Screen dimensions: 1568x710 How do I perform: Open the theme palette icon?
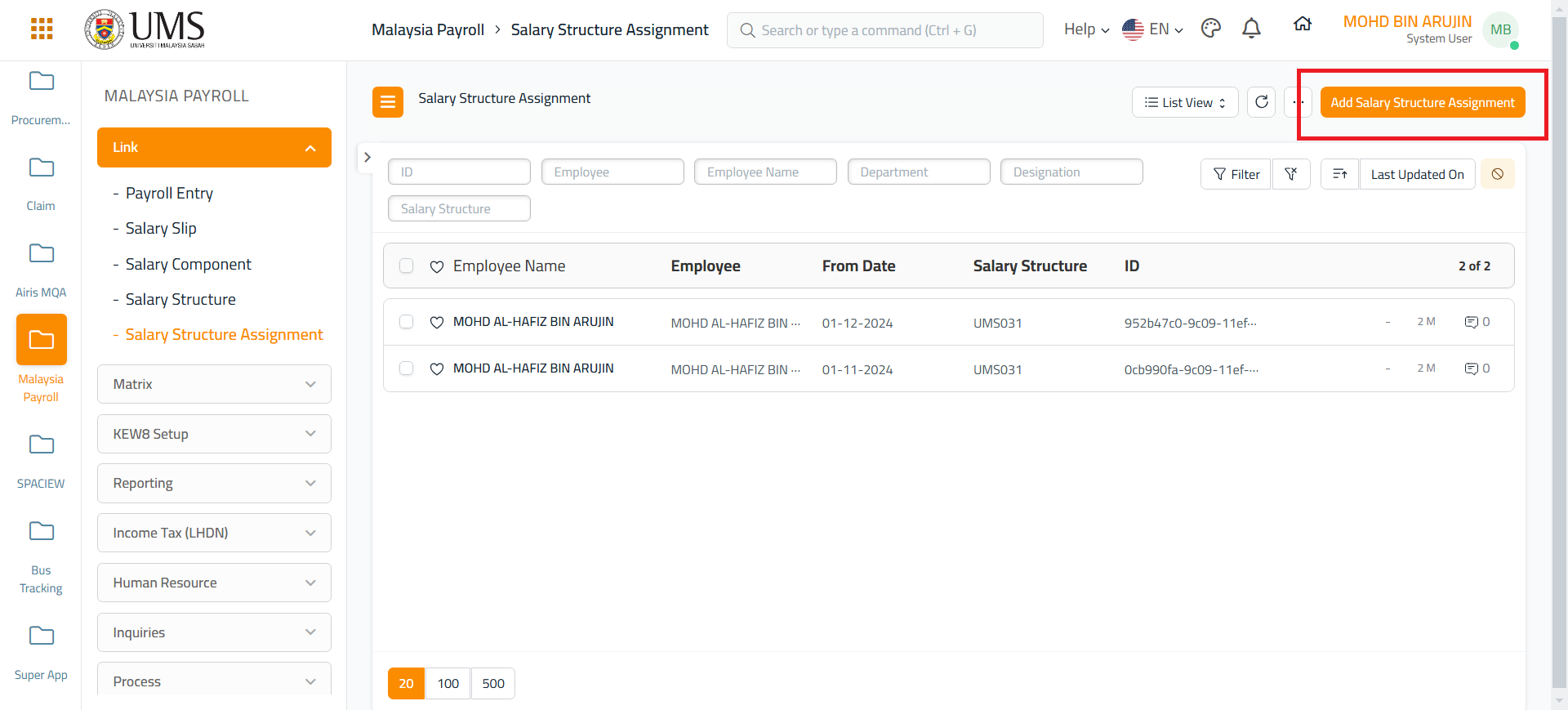1211,29
